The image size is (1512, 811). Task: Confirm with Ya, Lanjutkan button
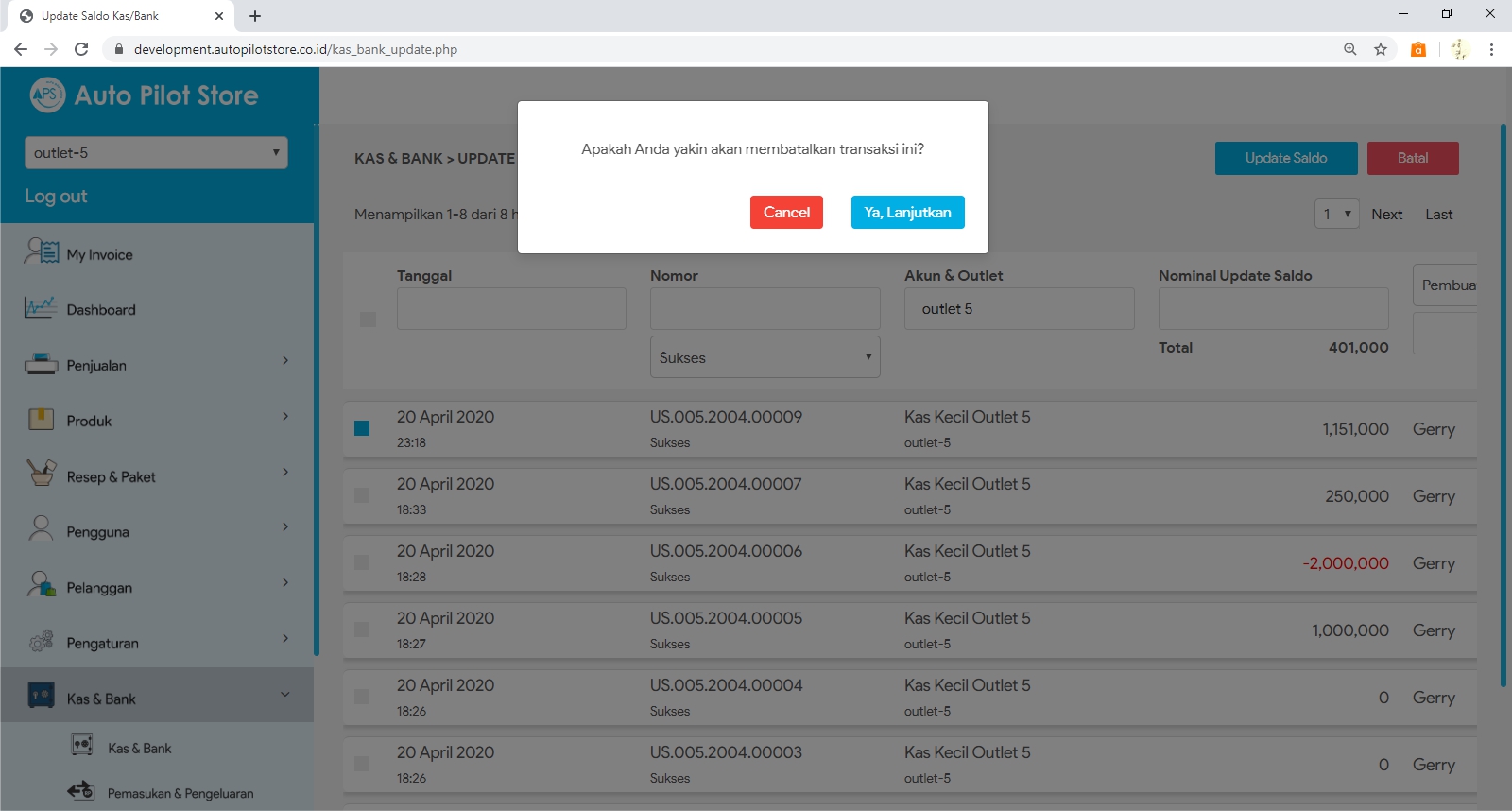pos(907,213)
